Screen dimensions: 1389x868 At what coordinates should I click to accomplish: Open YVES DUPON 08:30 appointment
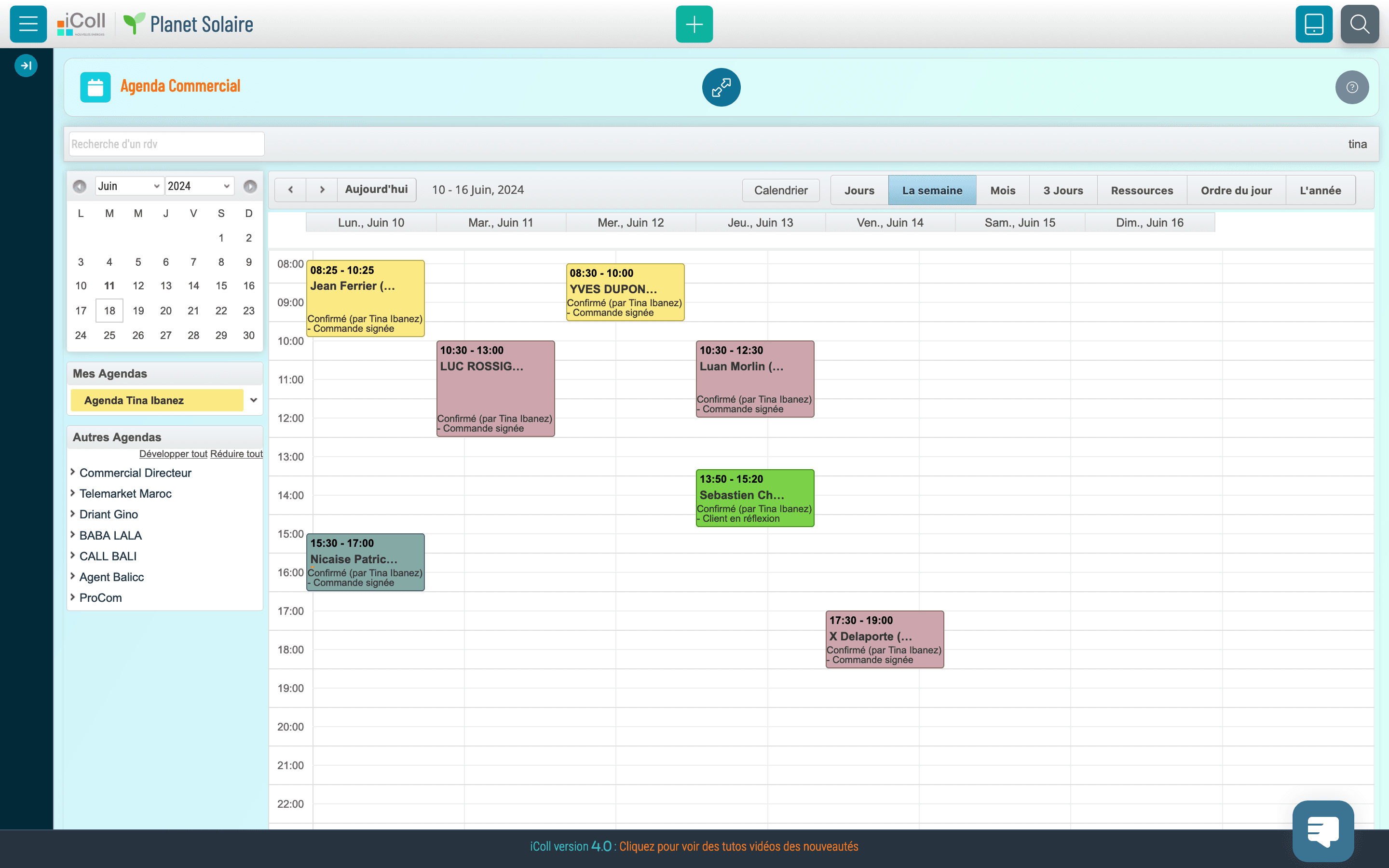(625, 292)
